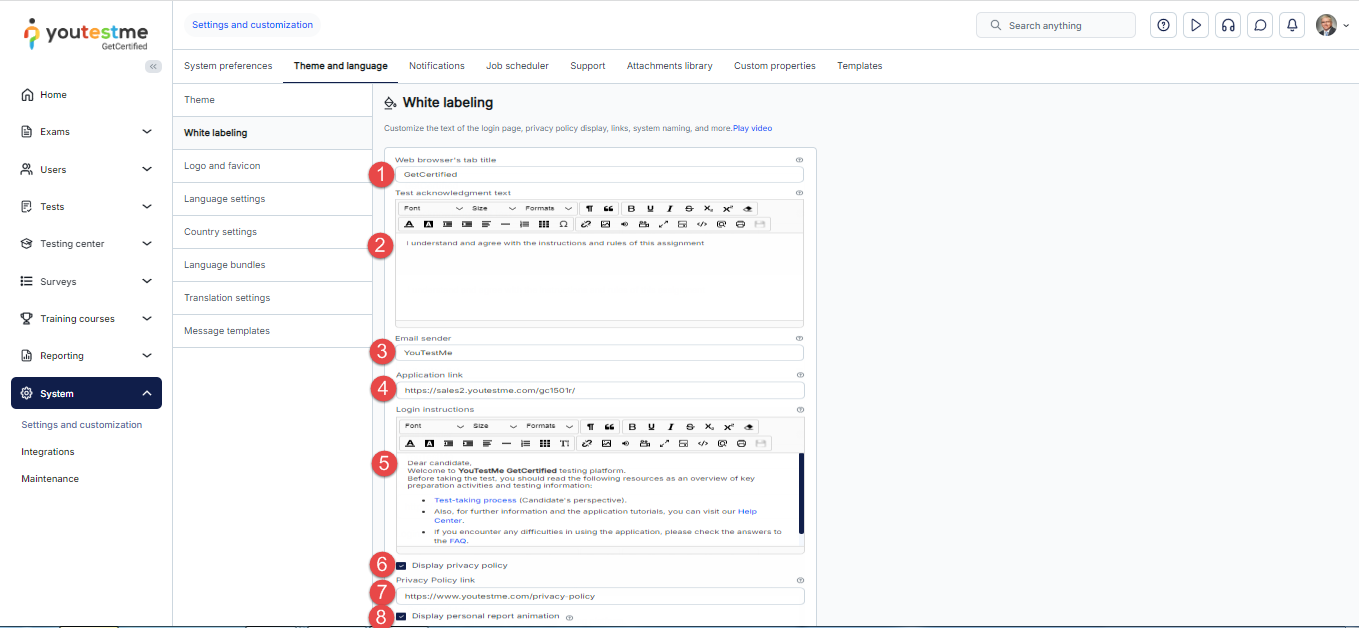Screen dimensions: 1359x628
Task: Open the chat bubble icon in header
Action: coord(1261,25)
